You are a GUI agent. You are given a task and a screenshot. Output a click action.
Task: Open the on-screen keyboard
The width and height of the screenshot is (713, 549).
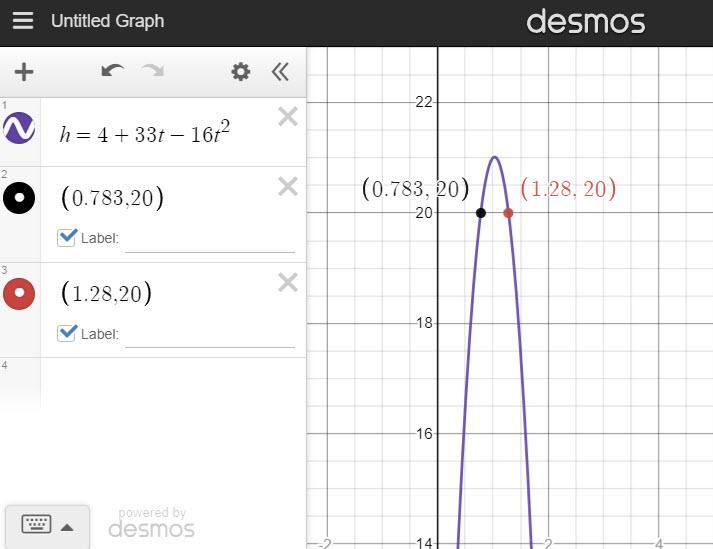tap(47, 526)
